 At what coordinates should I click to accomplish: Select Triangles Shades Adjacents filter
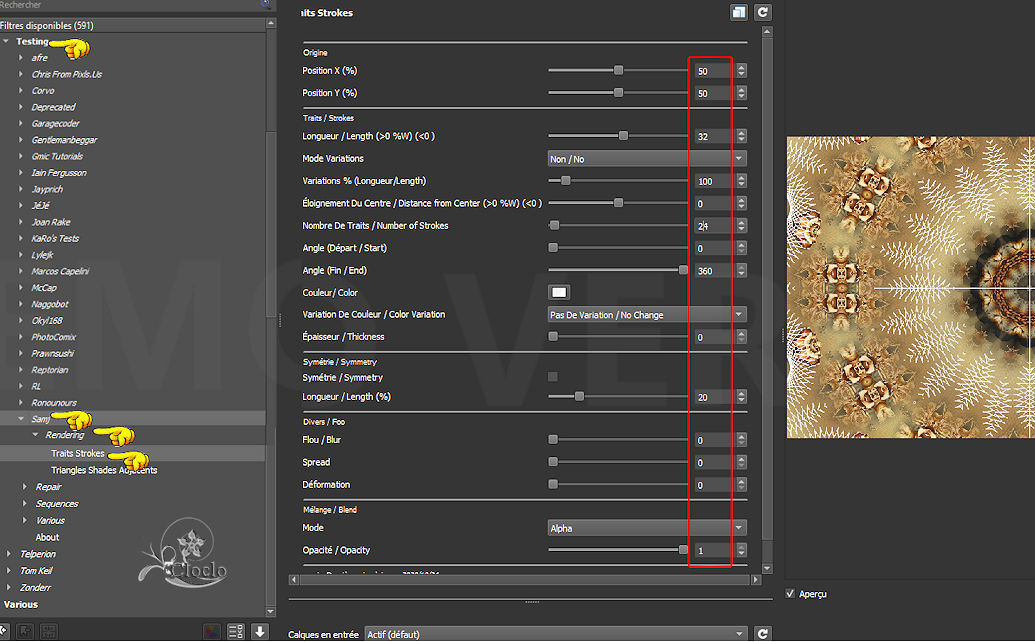coord(104,470)
